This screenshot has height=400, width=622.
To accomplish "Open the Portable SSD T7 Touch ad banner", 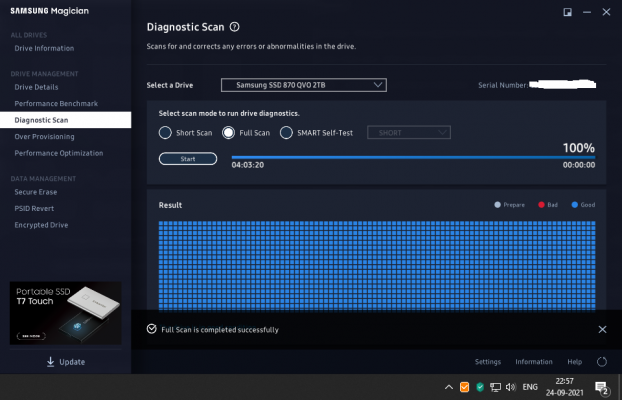I will click(x=65, y=313).
